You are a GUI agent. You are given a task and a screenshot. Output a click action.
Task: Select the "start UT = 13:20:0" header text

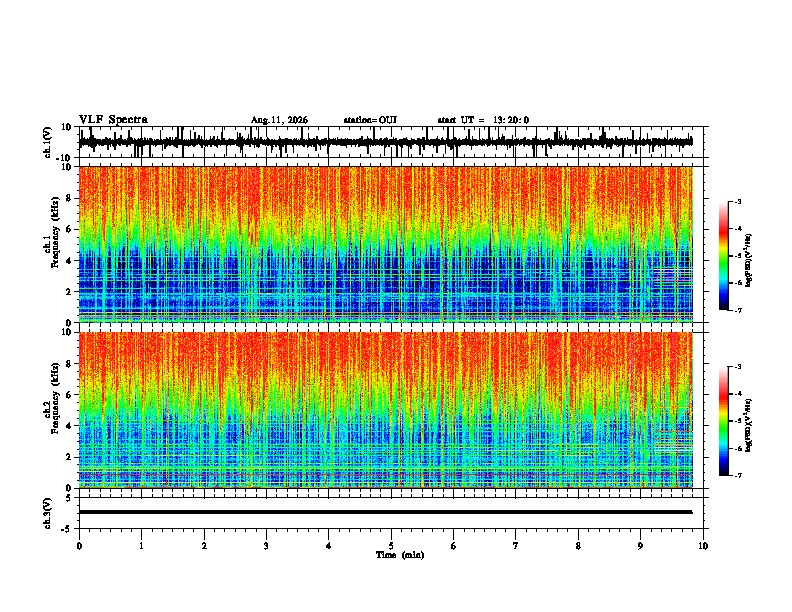[483, 120]
